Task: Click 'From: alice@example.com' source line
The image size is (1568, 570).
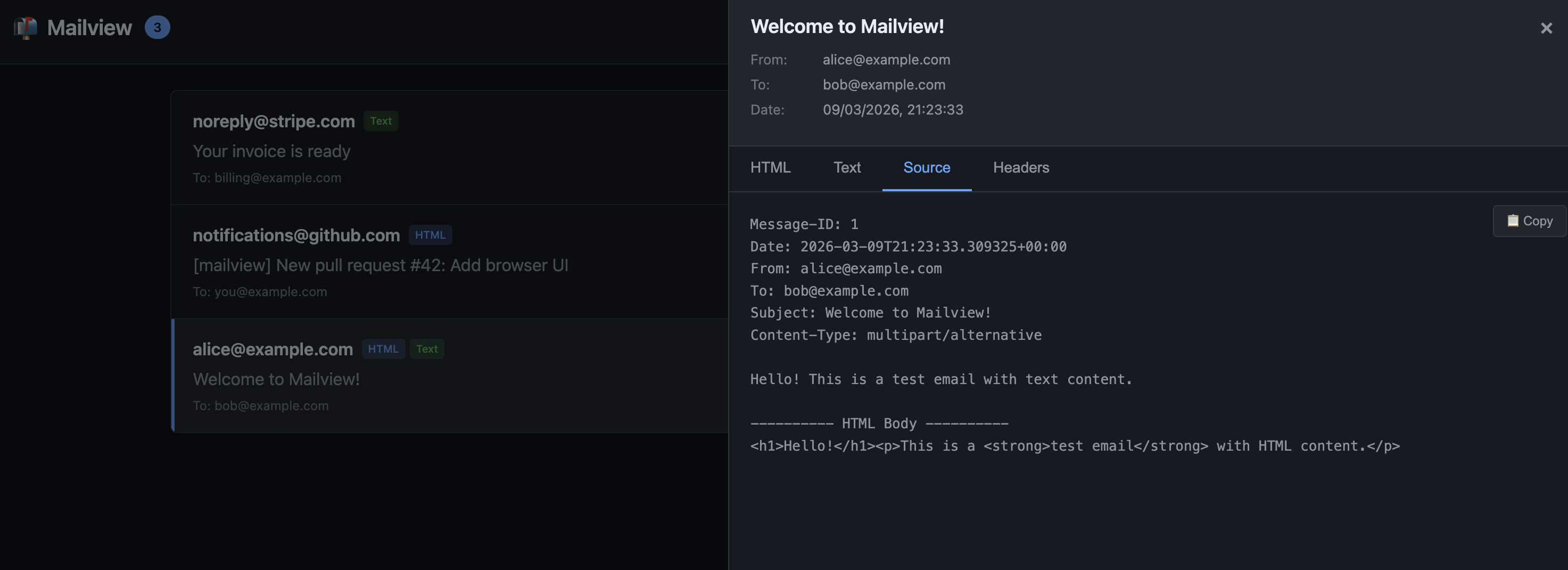Action: 846,268
